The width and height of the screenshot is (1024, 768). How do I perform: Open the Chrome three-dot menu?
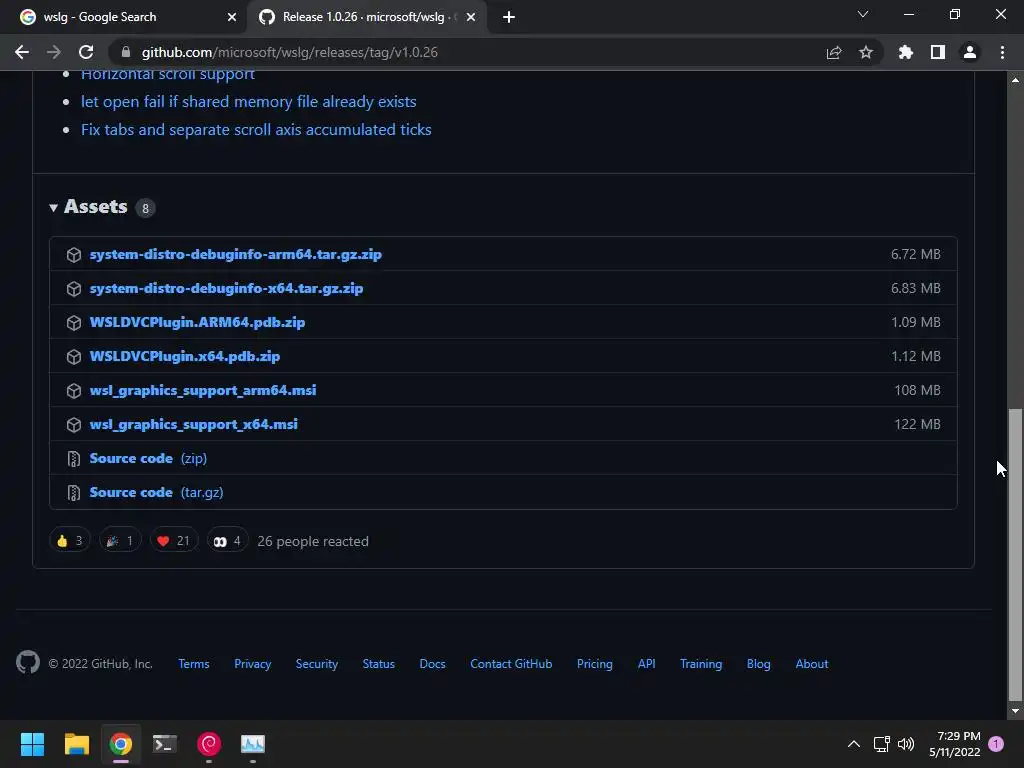[1002, 52]
